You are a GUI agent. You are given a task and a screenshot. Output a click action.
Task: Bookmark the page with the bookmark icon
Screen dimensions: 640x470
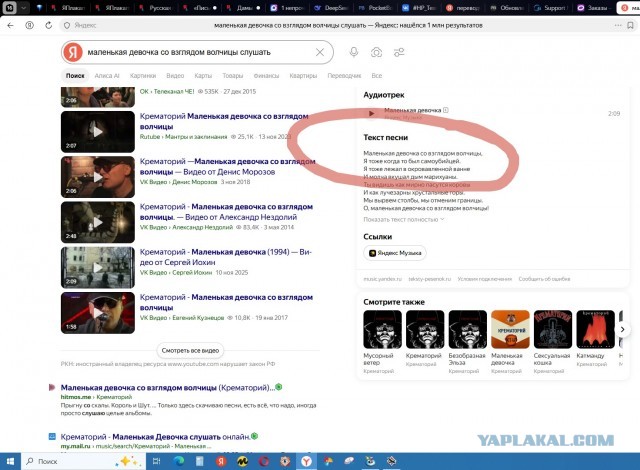point(630,25)
